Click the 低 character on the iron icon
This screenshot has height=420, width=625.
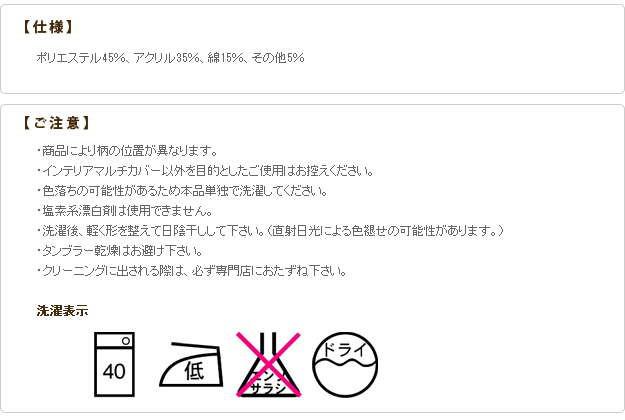[x=195, y=371]
